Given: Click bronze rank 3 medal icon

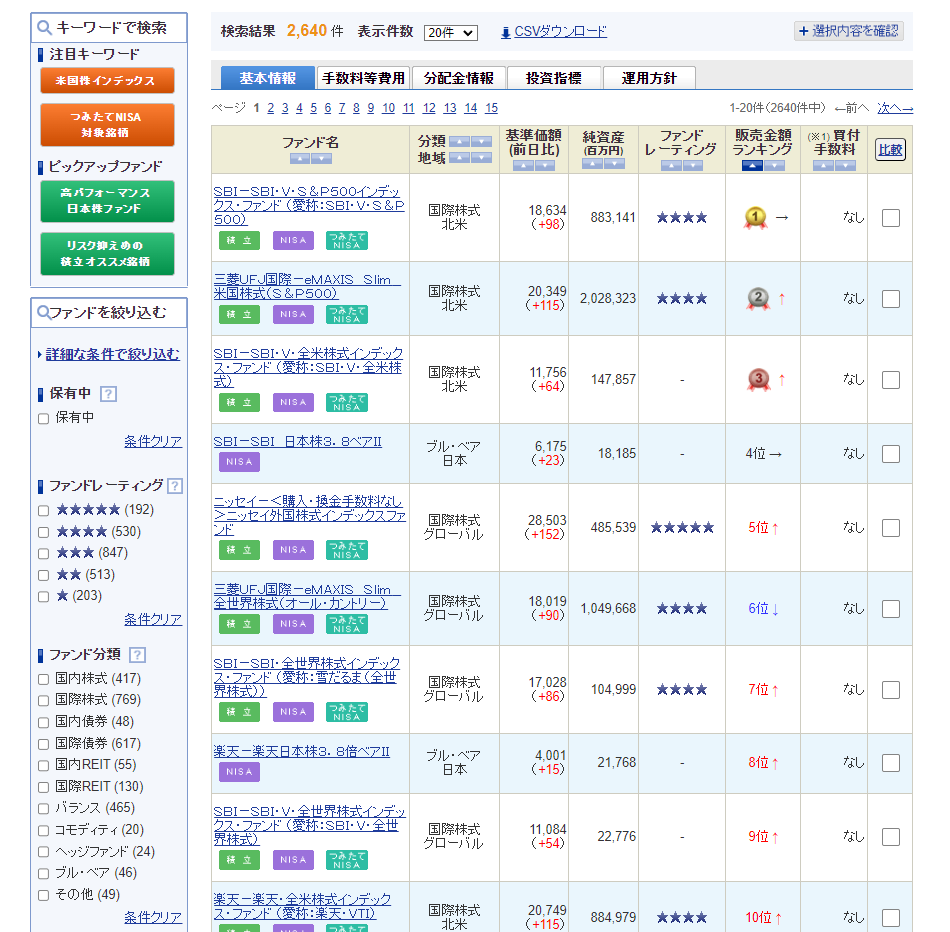Looking at the screenshot, I should 758,380.
